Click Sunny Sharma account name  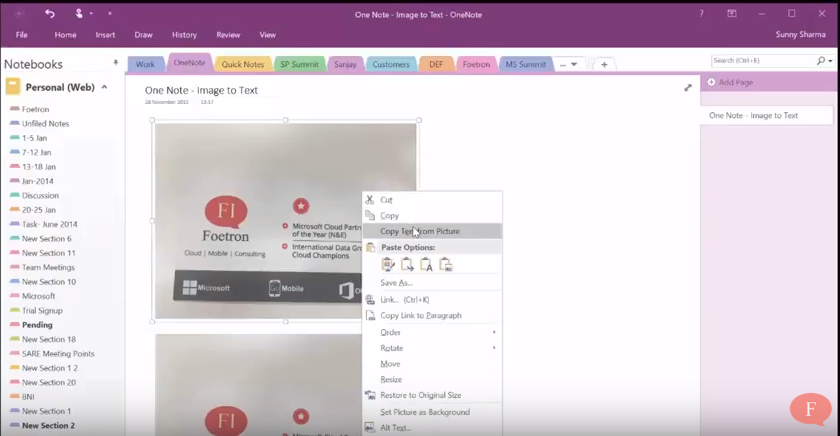(800, 34)
